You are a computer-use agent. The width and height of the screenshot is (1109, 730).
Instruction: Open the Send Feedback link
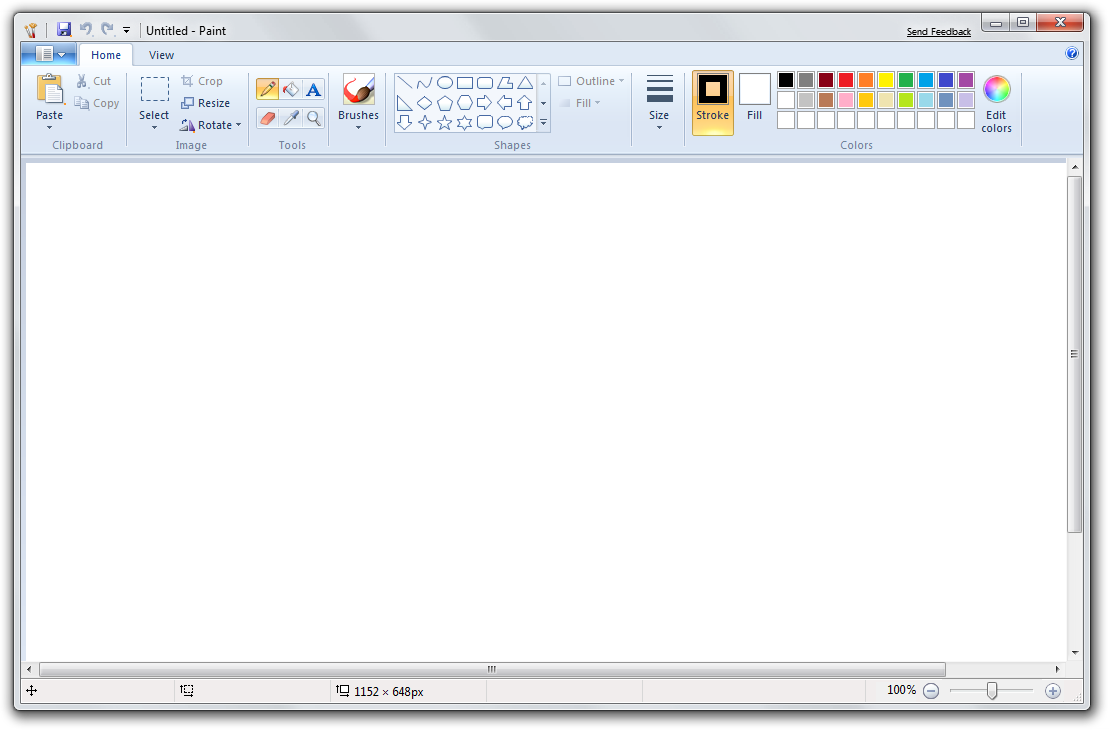pyautogui.click(x=939, y=32)
